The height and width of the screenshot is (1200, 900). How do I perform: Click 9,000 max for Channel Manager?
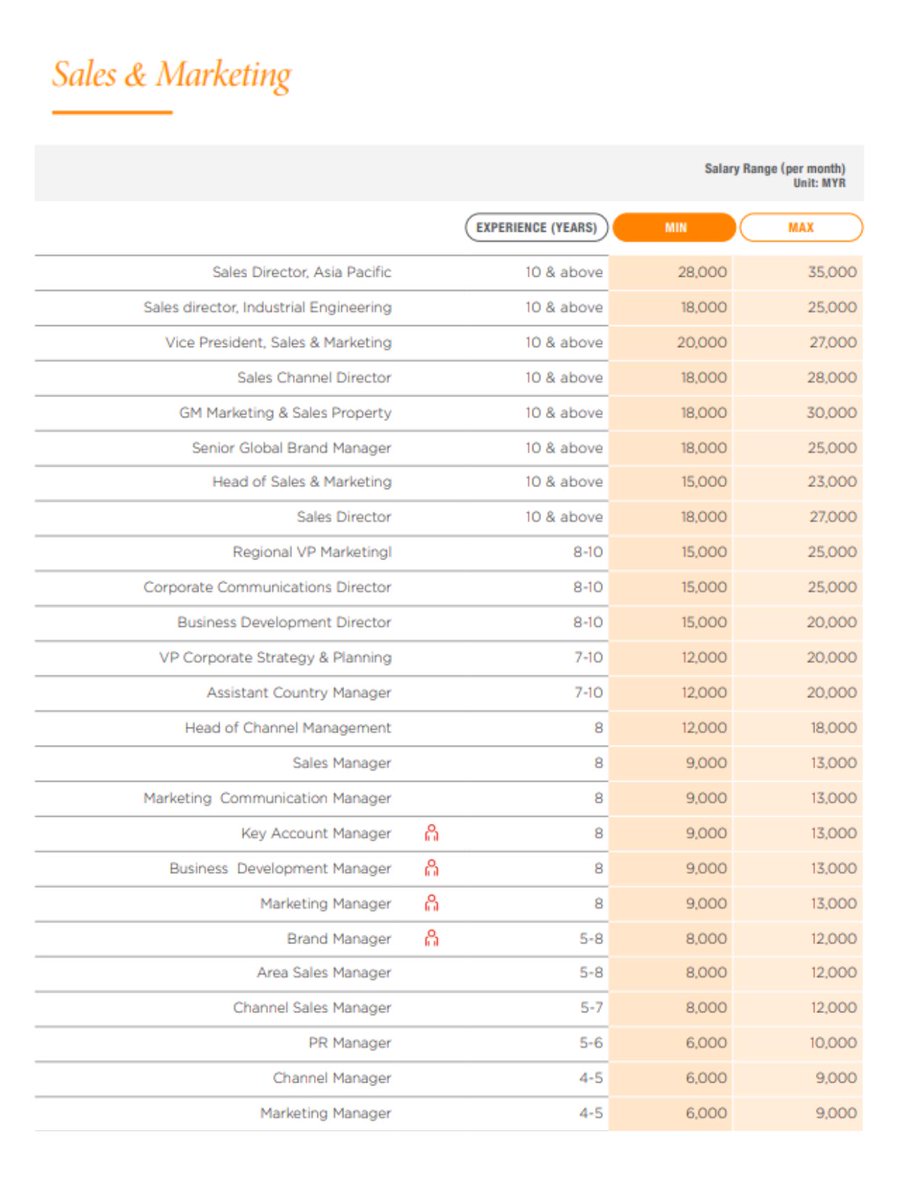[x=836, y=1077]
